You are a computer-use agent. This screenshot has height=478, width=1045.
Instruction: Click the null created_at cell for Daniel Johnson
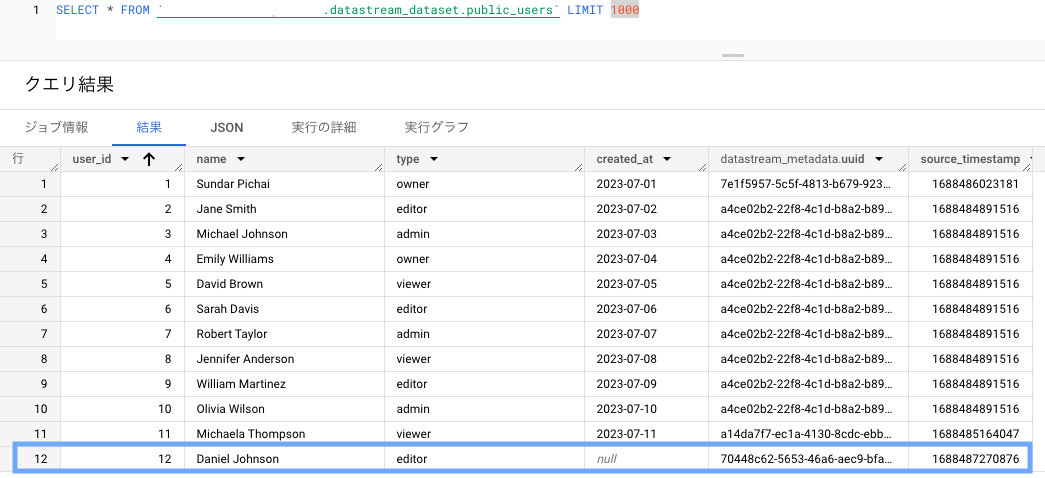coord(646,459)
